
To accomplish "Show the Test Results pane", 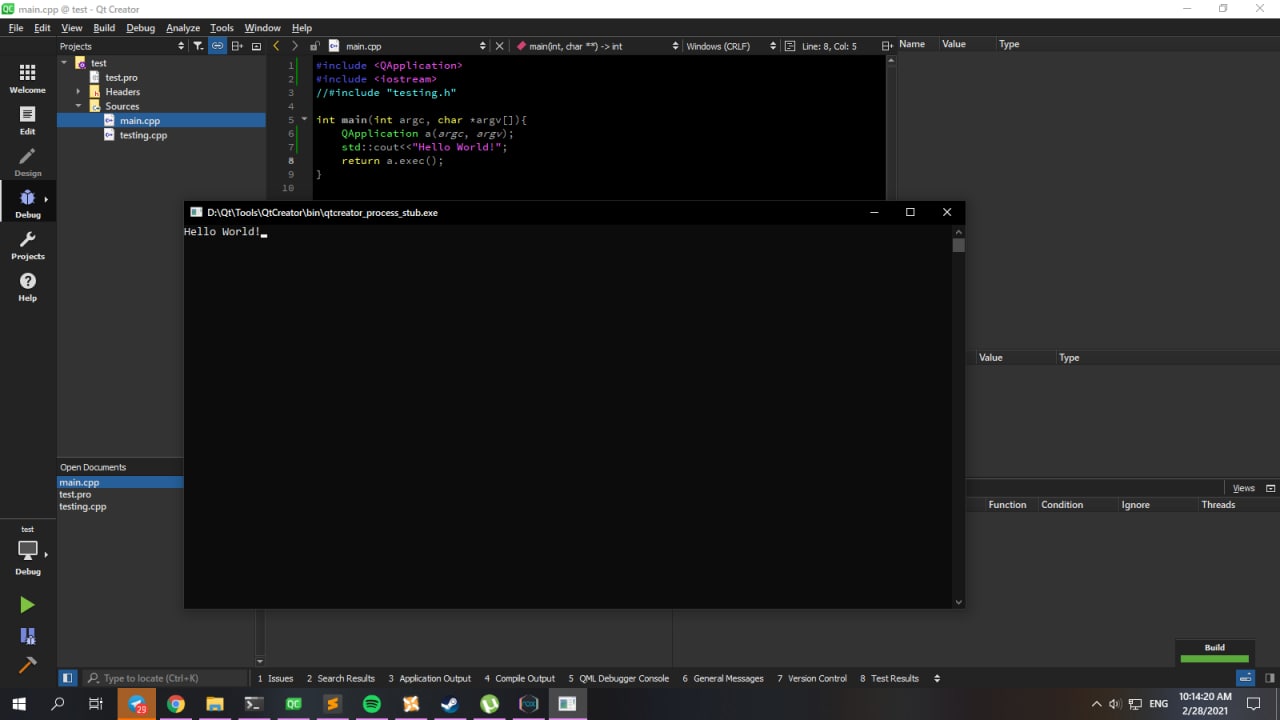I will pos(890,678).
